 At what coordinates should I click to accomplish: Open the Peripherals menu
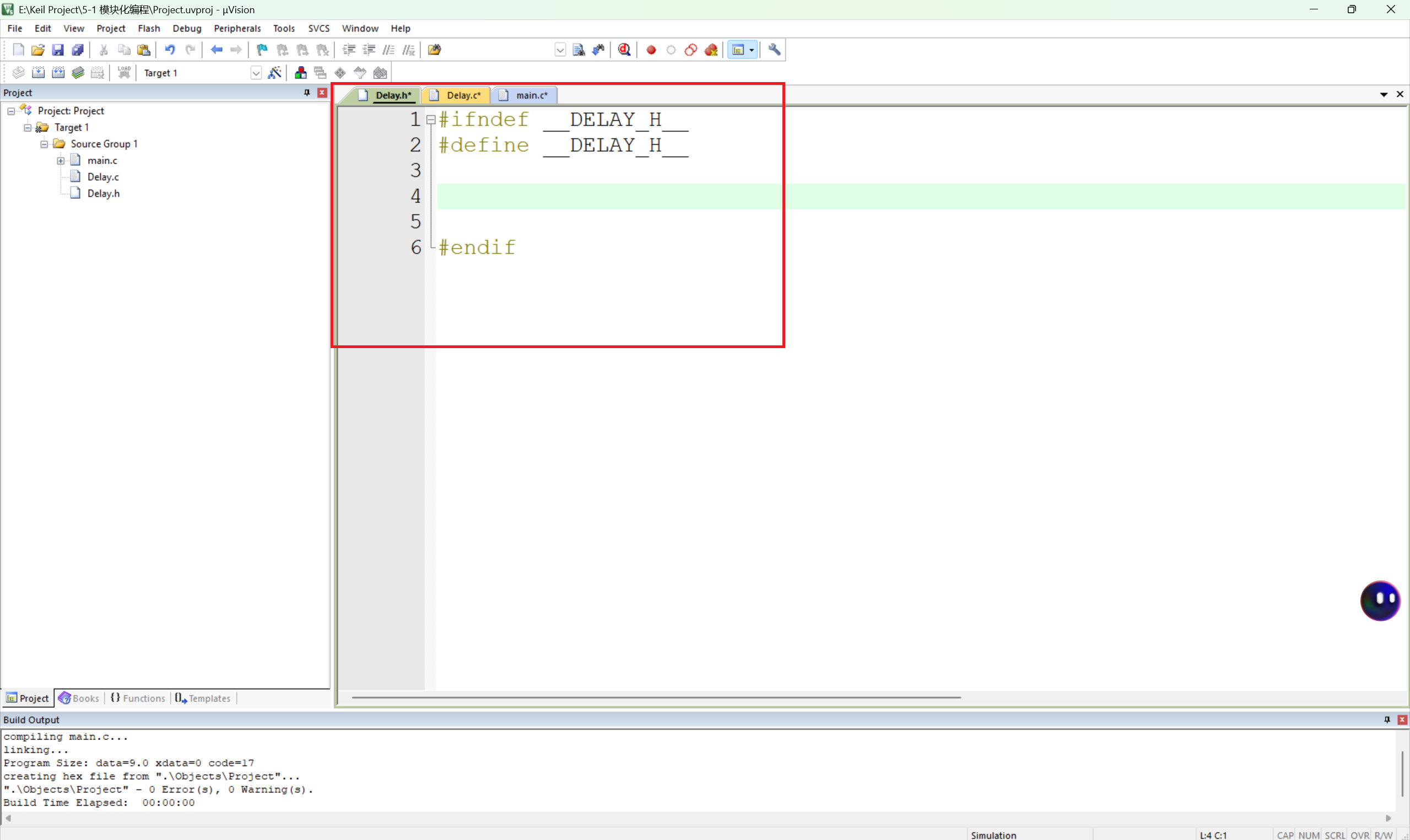click(236, 28)
